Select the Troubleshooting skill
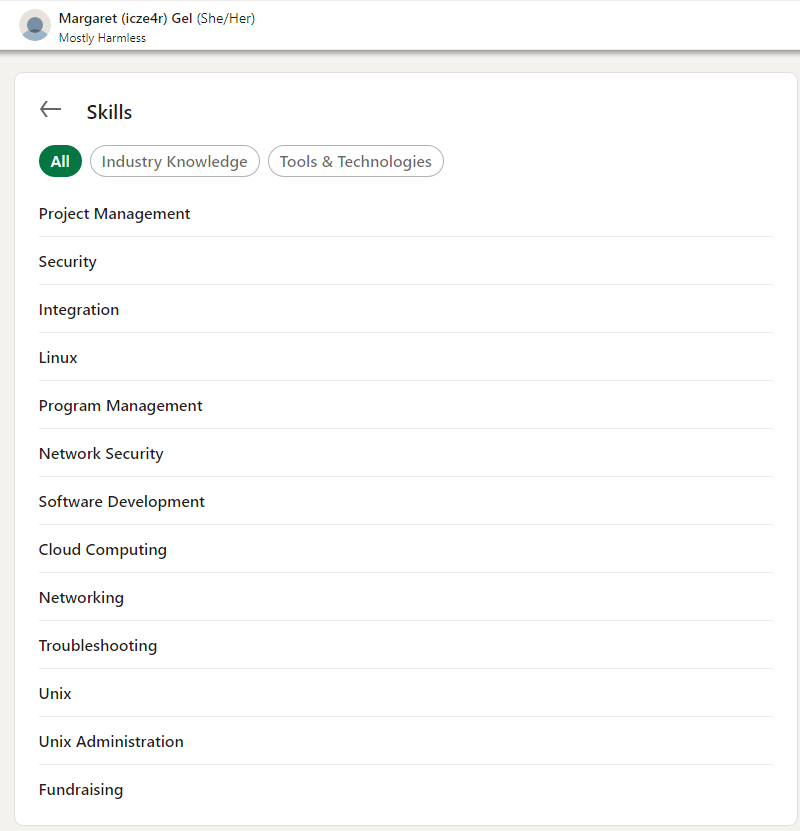The image size is (800, 831). tap(98, 646)
